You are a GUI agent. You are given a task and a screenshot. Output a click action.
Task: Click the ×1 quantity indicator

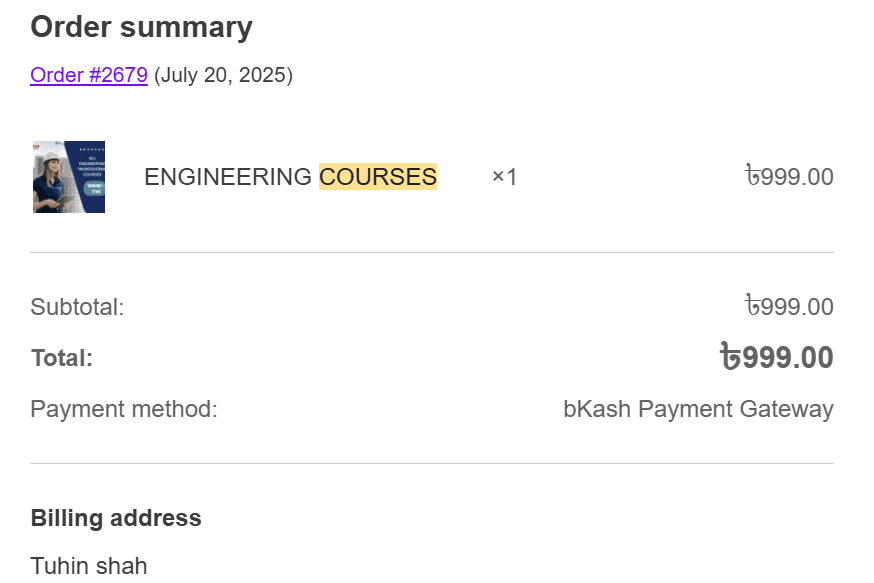tap(504, 177)
